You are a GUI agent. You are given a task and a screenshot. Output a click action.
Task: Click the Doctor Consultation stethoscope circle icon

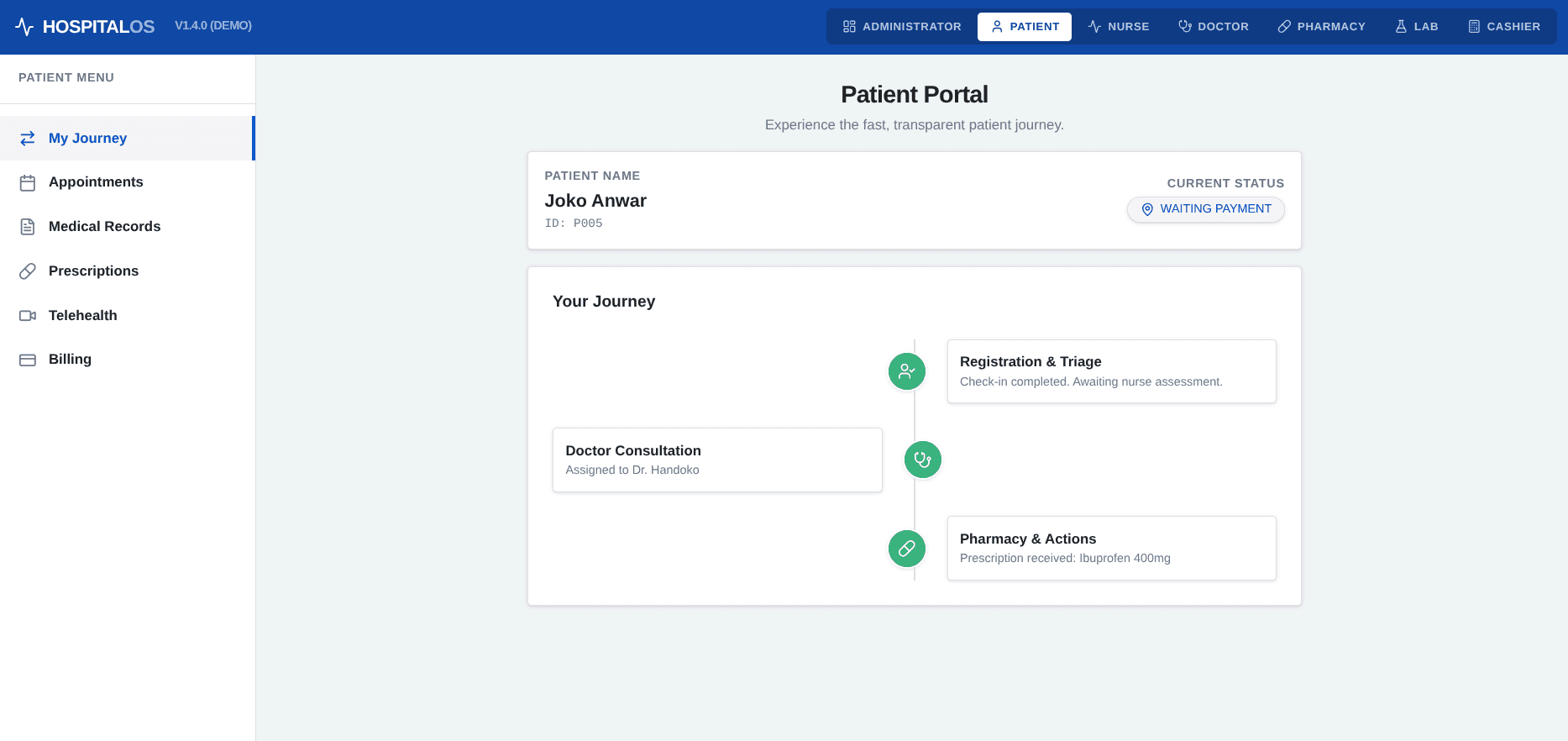pyautogui.click(x=923, y=460)
